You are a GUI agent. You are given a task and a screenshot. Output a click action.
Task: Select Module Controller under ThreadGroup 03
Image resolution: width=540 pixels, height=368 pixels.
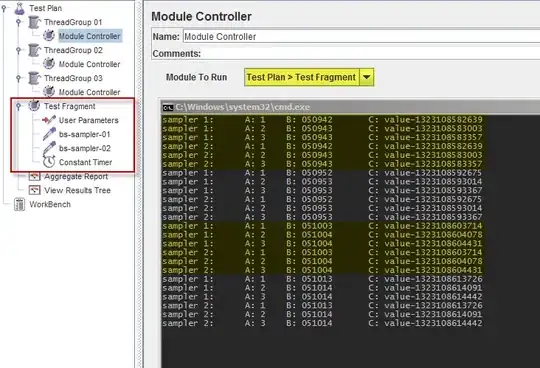click(x=90, y=92)
